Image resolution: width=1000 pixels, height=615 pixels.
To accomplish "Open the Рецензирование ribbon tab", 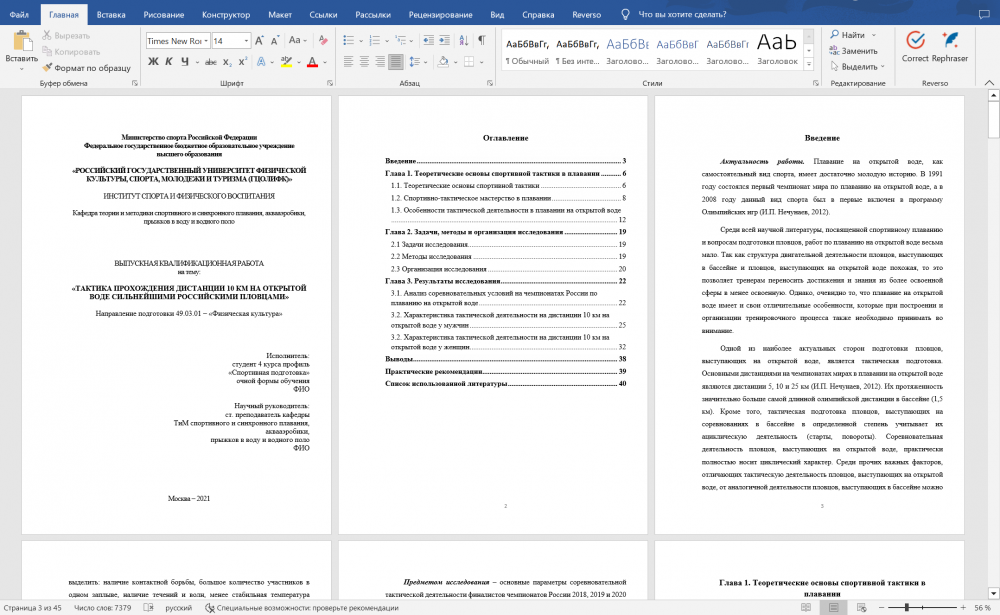I will [x=441, y=14].
